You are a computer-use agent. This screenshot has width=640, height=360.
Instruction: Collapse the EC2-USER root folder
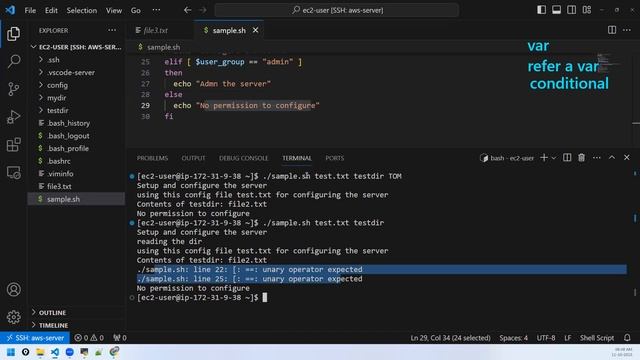click(x=76, y=47)
